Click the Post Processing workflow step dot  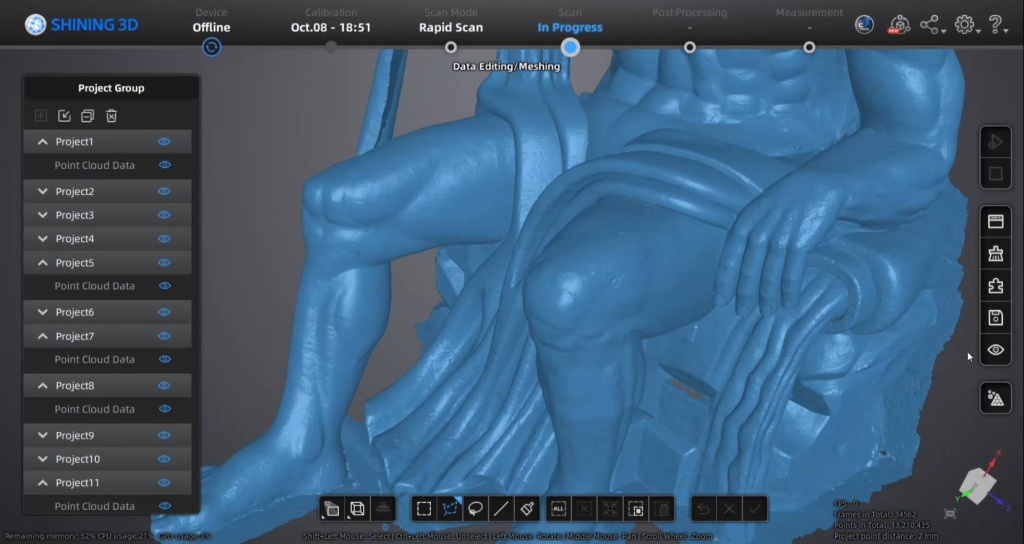pyautogui.click(x=690, y=47)
